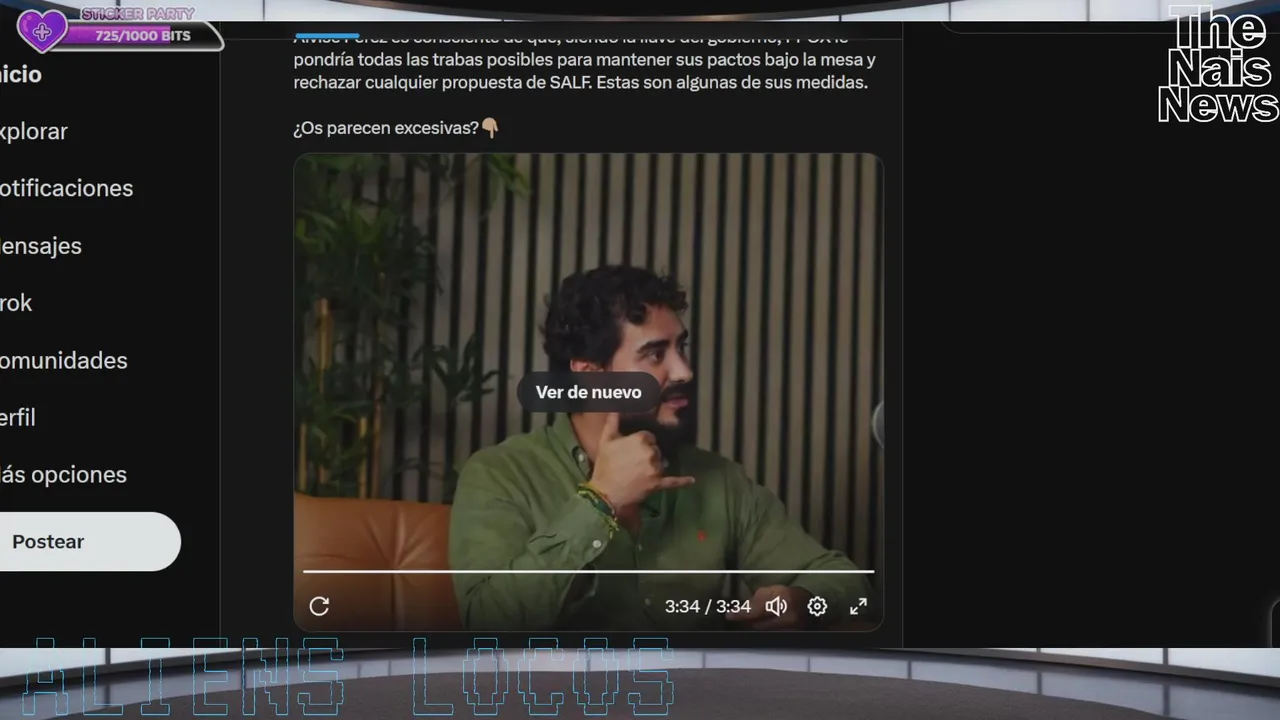Viewport: 1280px width, 720px height.
Task: Open Mensajes in the sidebar
Action: (x=40, y=245)
